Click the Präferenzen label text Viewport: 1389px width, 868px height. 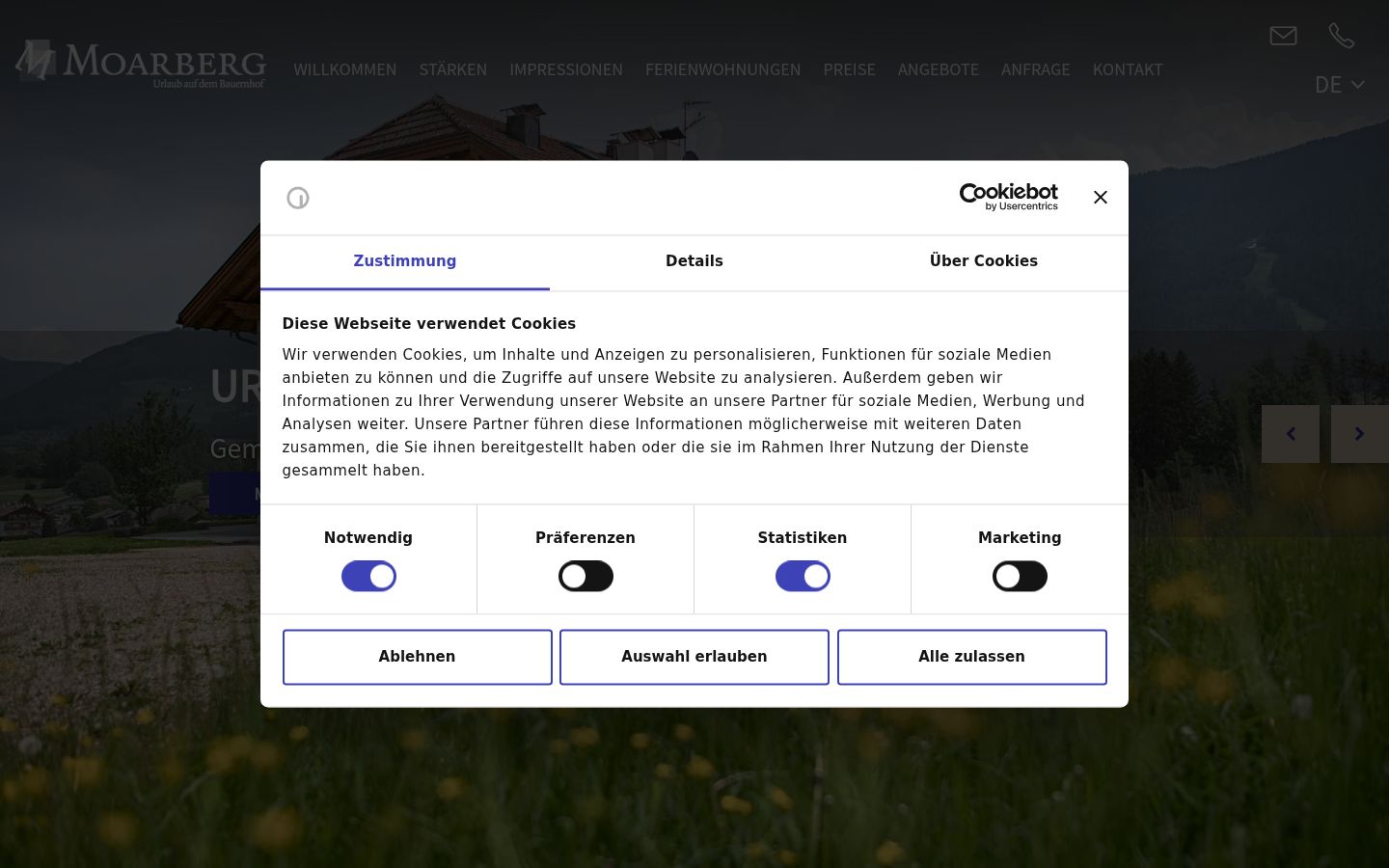pyautogui.click(x=586, y=538)
